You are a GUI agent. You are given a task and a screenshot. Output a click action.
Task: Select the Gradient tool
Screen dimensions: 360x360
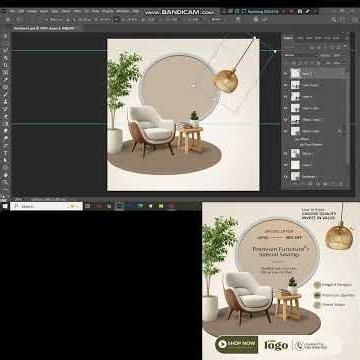pyautogui.click(x=6, y=123)
